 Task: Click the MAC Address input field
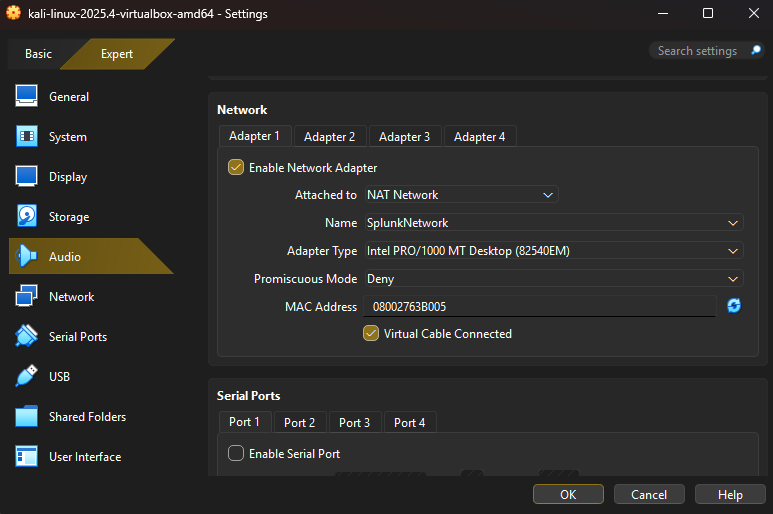539,307
